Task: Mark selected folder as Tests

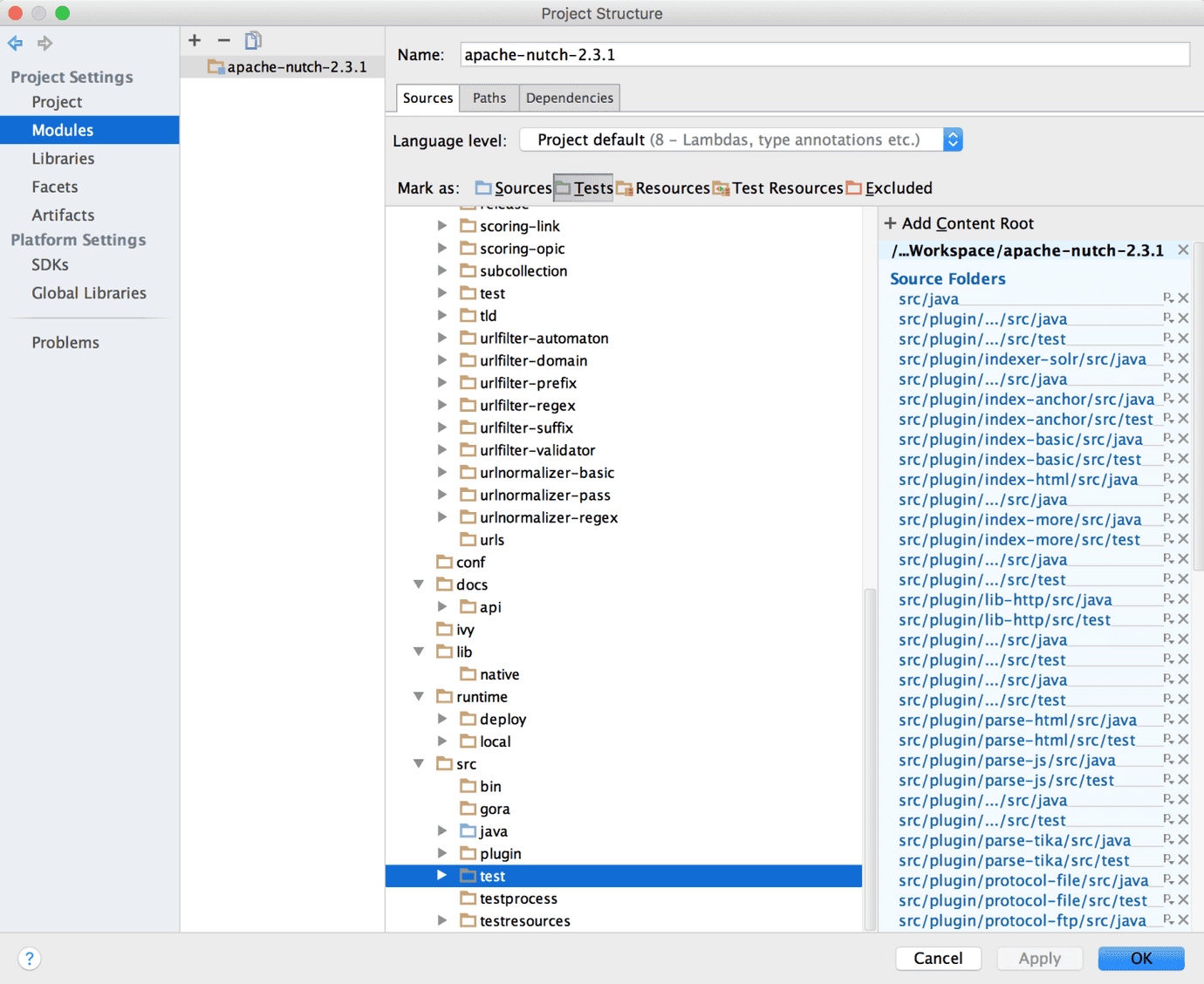Action: tap(584, 188)
